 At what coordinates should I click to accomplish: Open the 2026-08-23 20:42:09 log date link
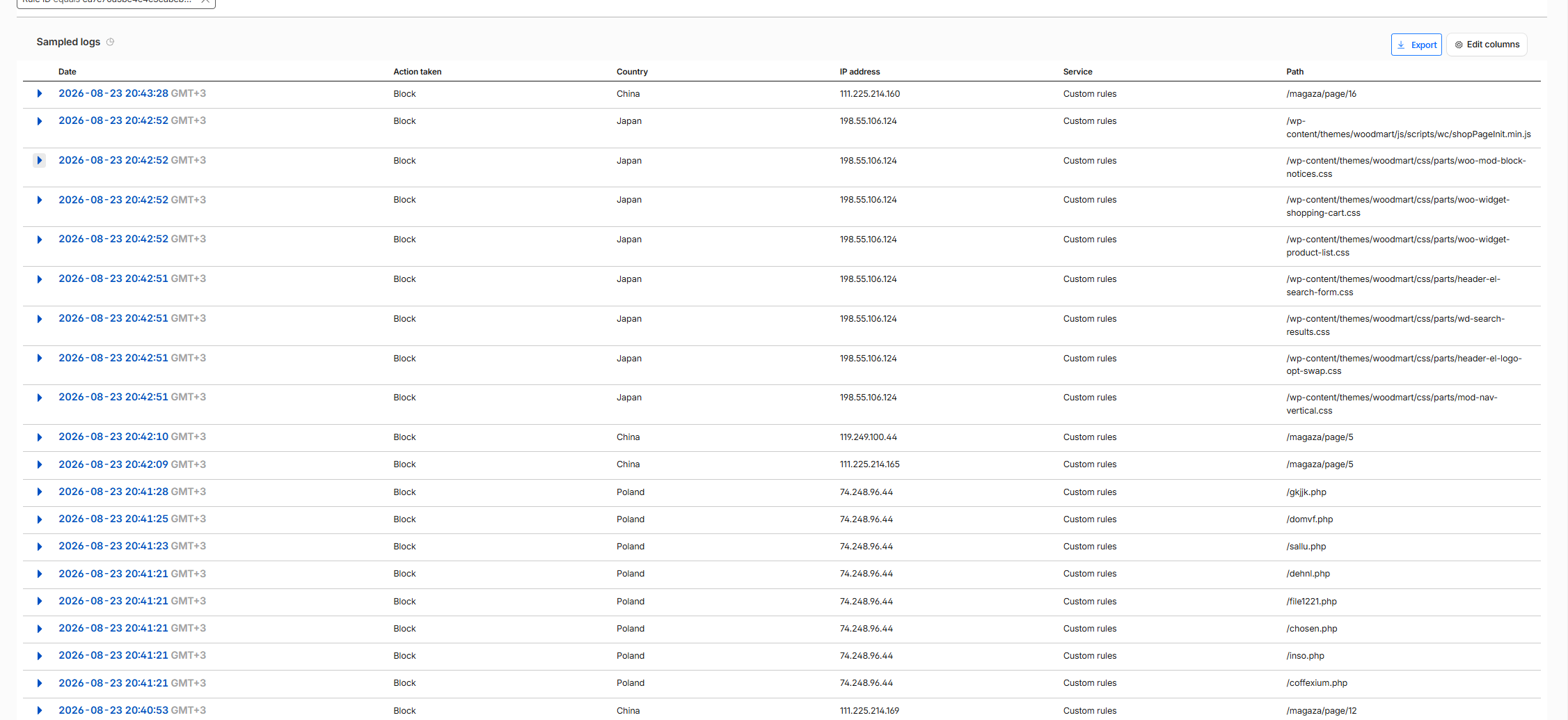tap(113, 464)
